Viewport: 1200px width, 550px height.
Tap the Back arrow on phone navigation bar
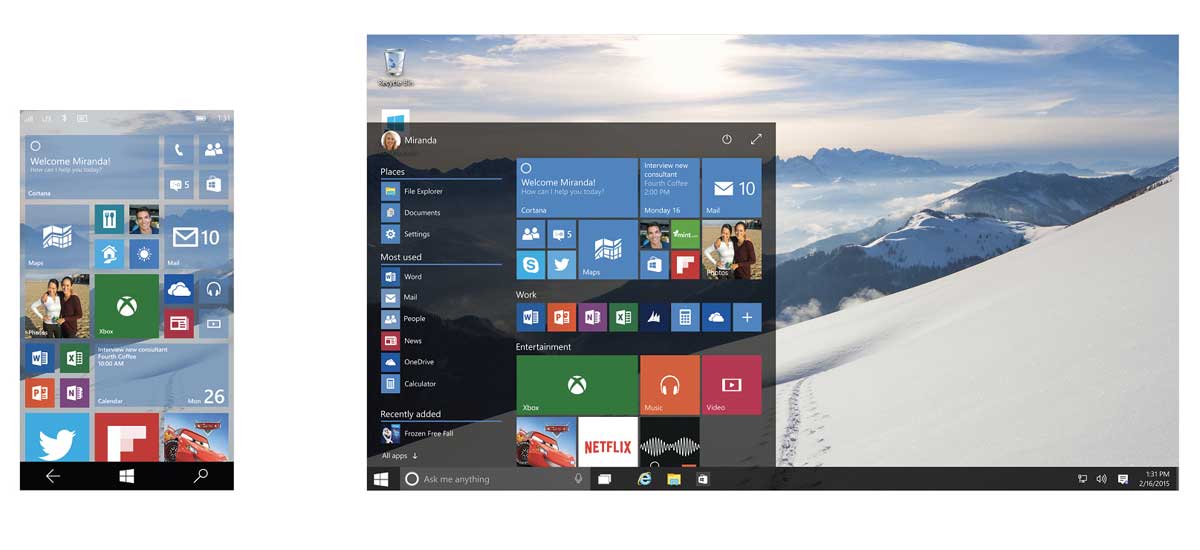[53, 477]
